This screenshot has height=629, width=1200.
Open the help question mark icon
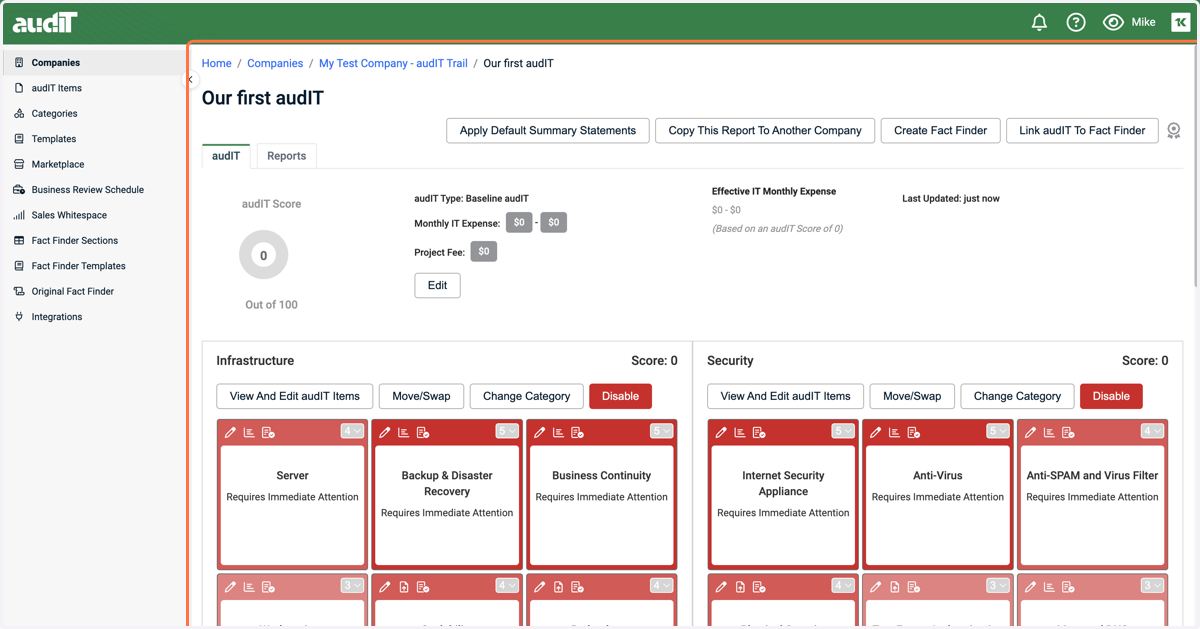pos(1076,22)
